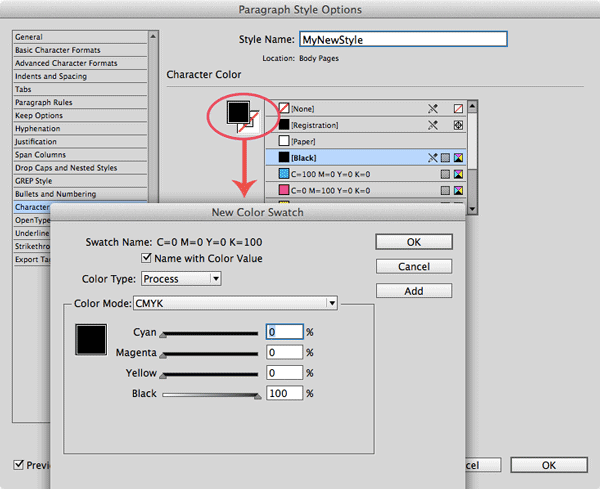Open Justification category
The width and height of the screenshot is (600, 489).
[x=80, y=142]
